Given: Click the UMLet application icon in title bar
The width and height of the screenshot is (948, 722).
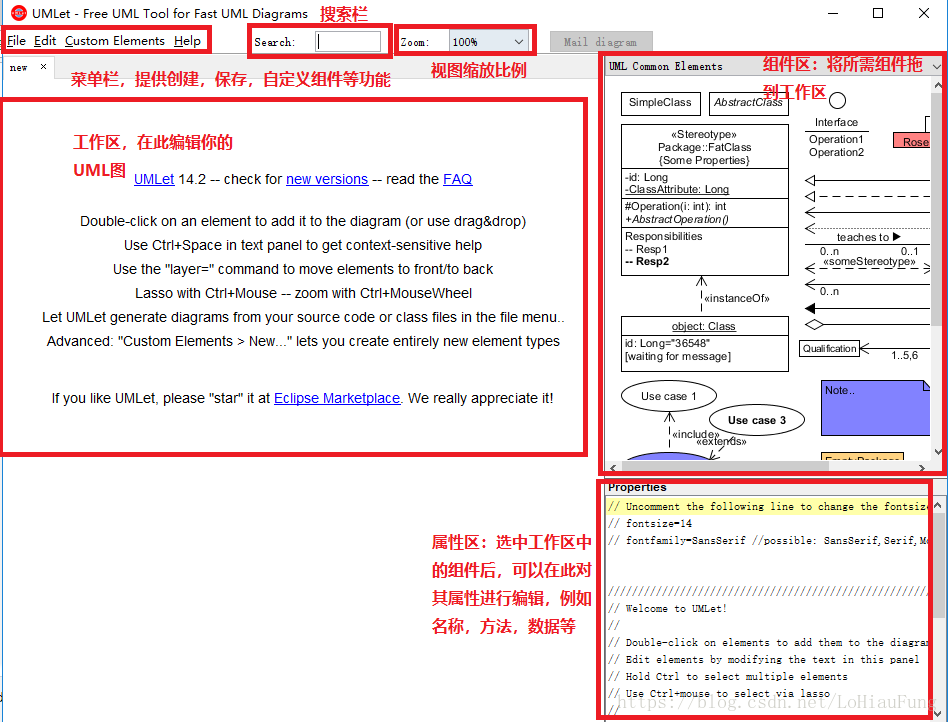Looking at the screenshot, I should coord(18,13).
